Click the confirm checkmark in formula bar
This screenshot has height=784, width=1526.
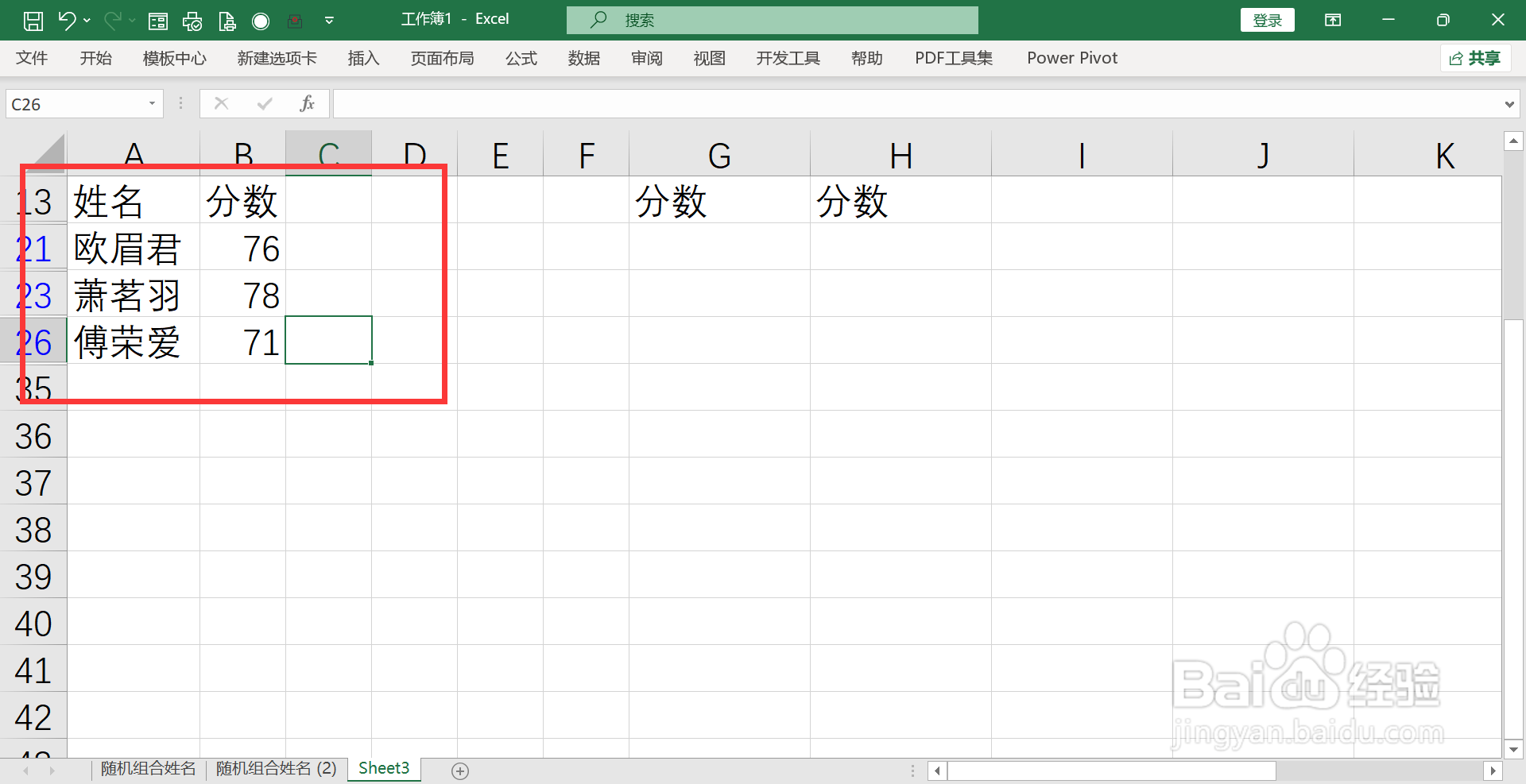click(x=265, y=104)
